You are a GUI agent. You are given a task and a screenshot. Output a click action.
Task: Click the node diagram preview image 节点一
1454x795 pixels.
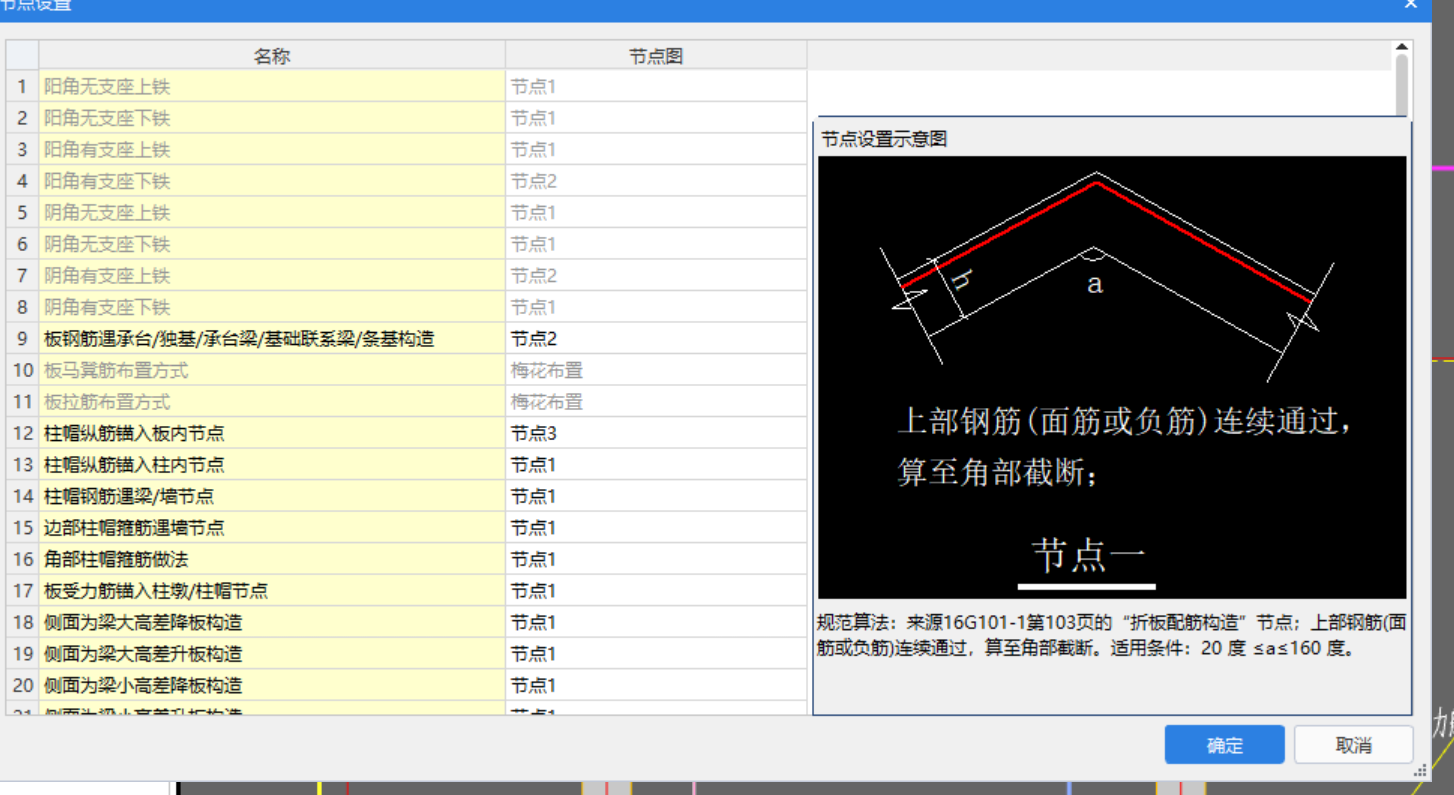point(1112,377)
